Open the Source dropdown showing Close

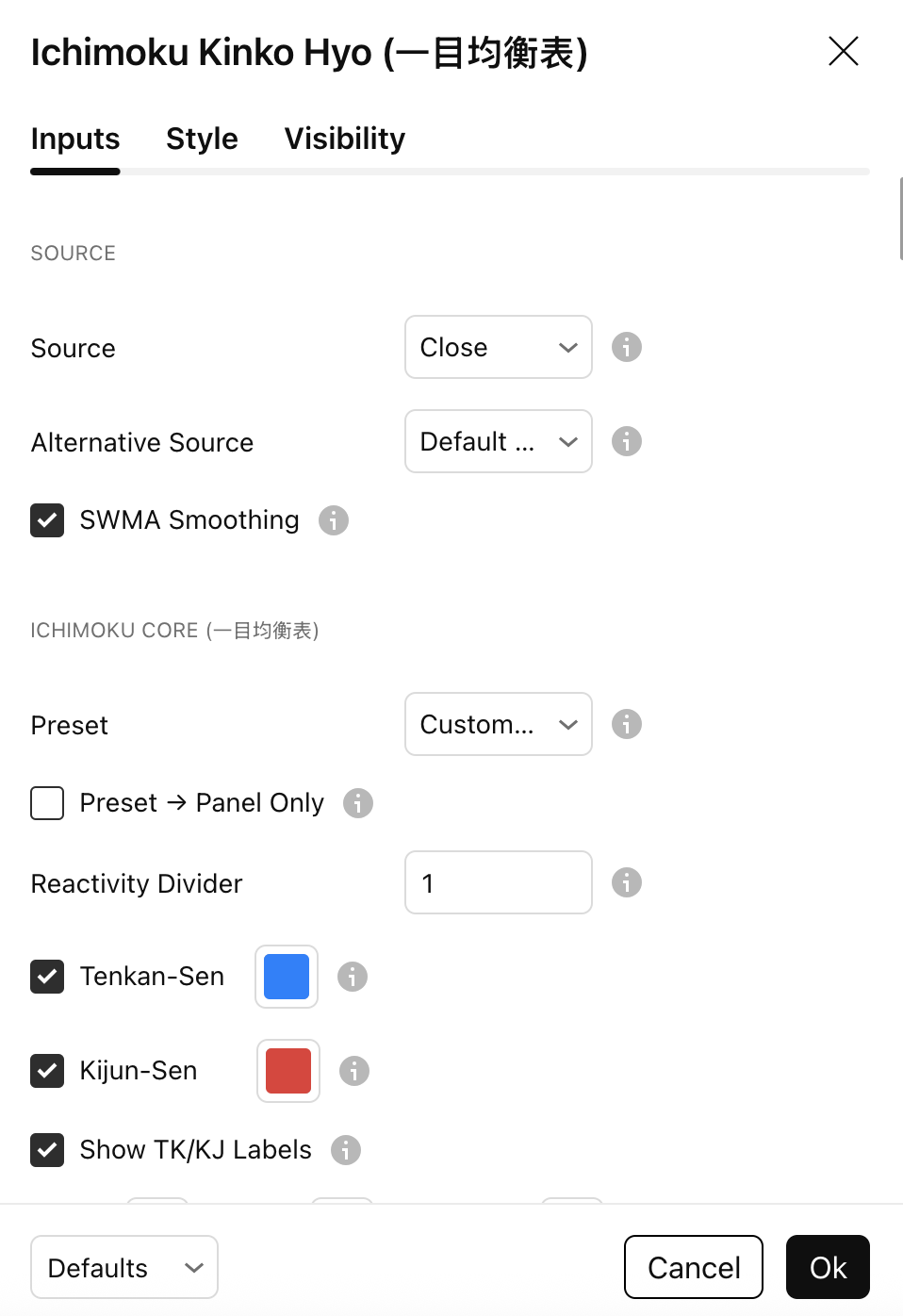(x=499, y=347)
